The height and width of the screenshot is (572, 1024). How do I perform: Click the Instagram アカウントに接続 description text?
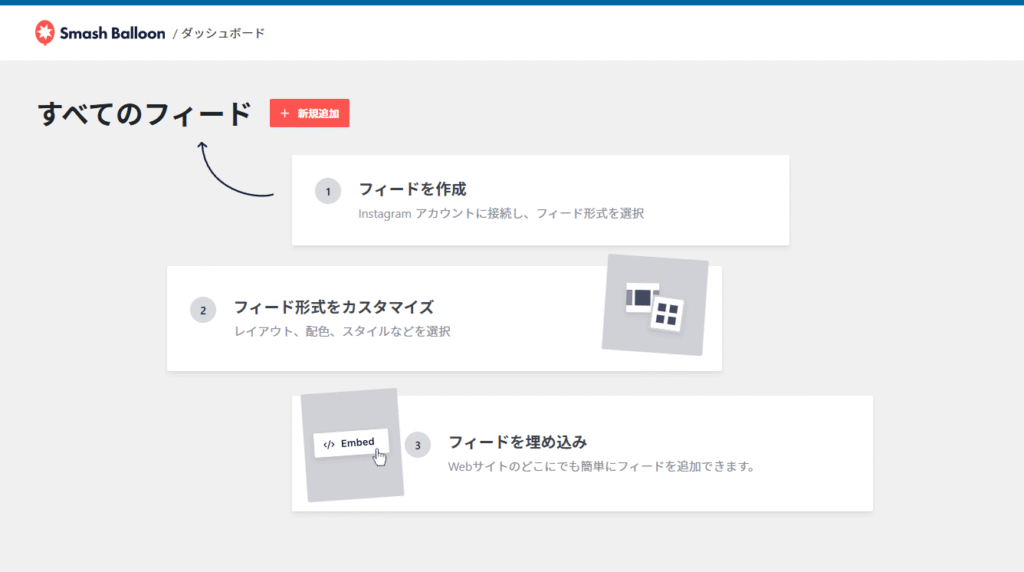[x=501, y=213]
